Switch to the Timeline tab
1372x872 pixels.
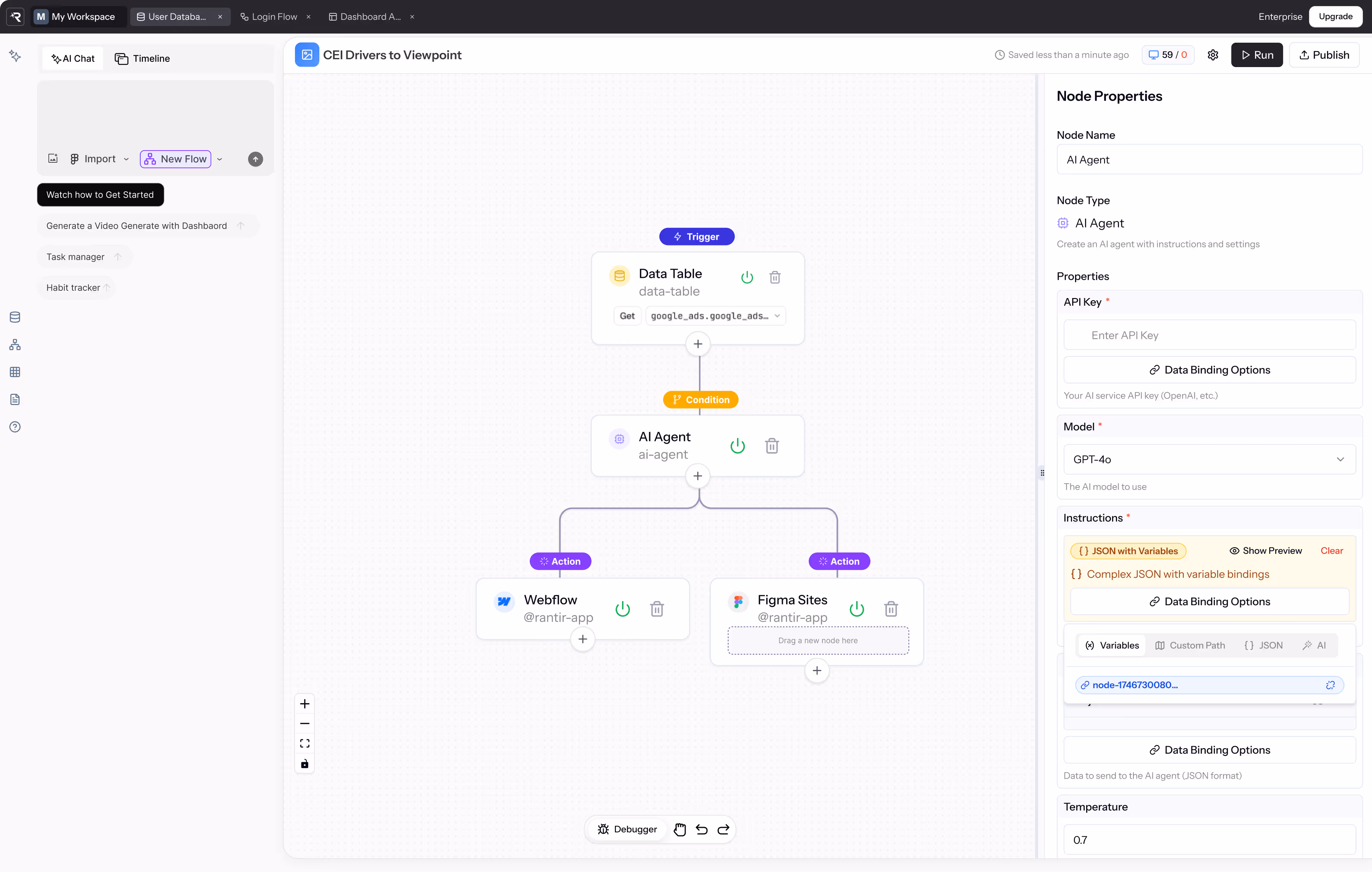143,58
